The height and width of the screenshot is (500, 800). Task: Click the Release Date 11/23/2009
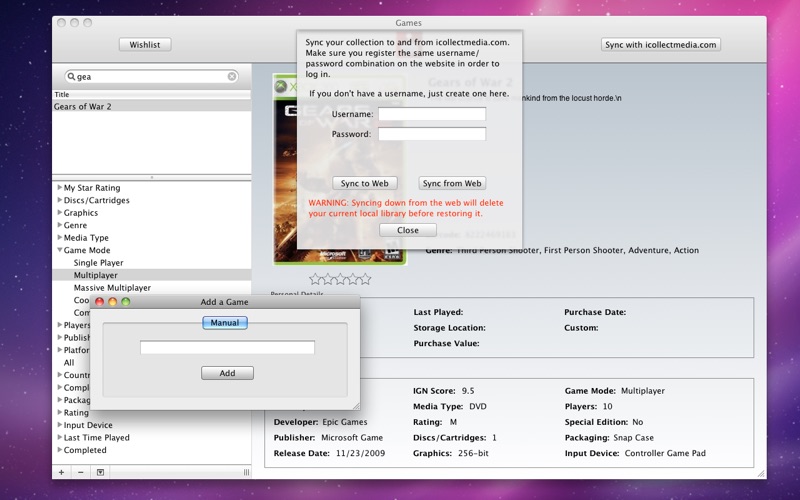click(x=360, y=453)
